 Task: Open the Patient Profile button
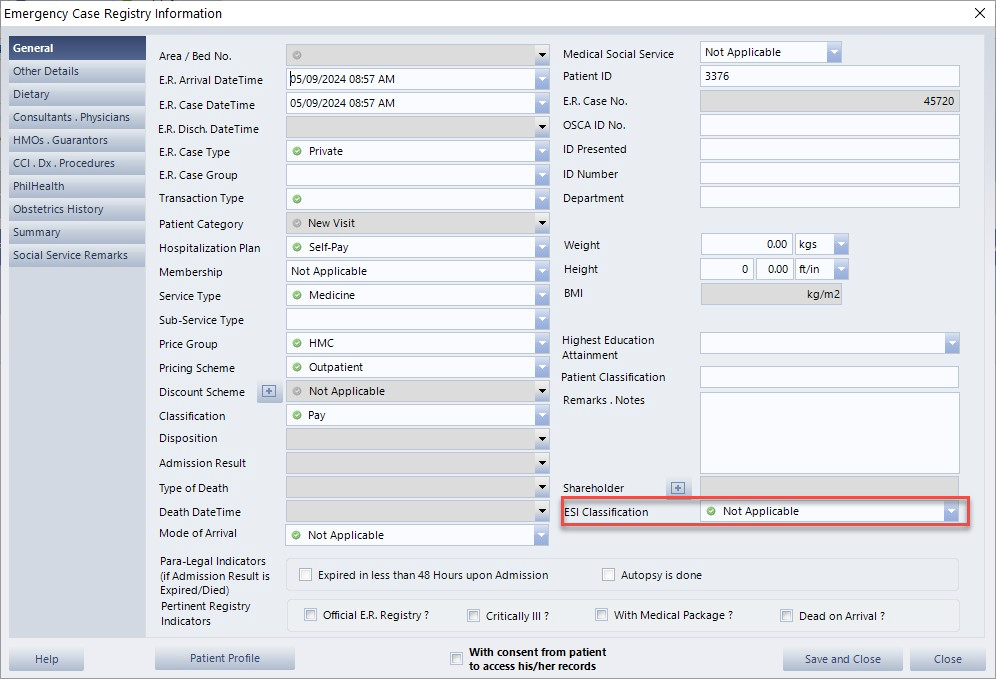tap(225, 658)
